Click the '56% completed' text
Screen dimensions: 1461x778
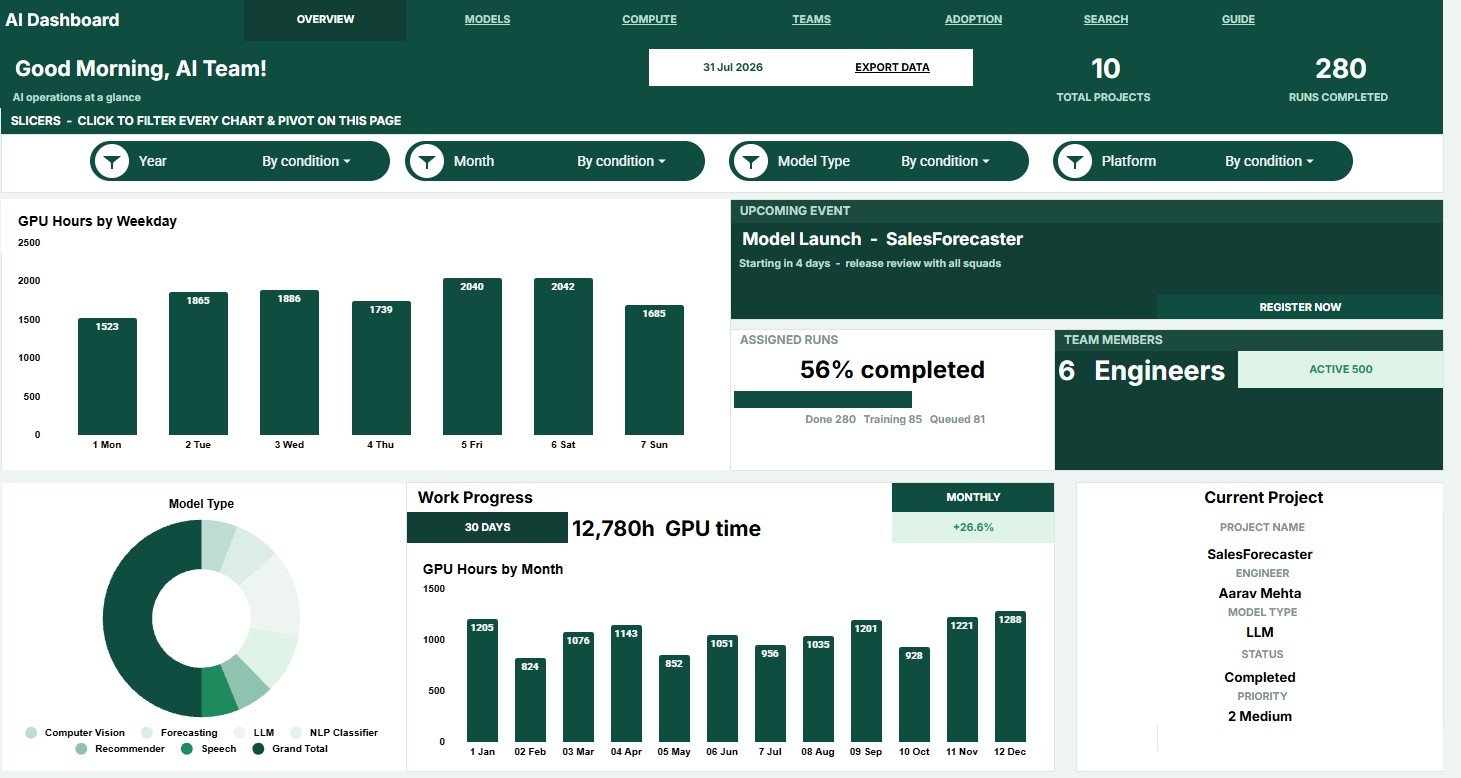892,370
